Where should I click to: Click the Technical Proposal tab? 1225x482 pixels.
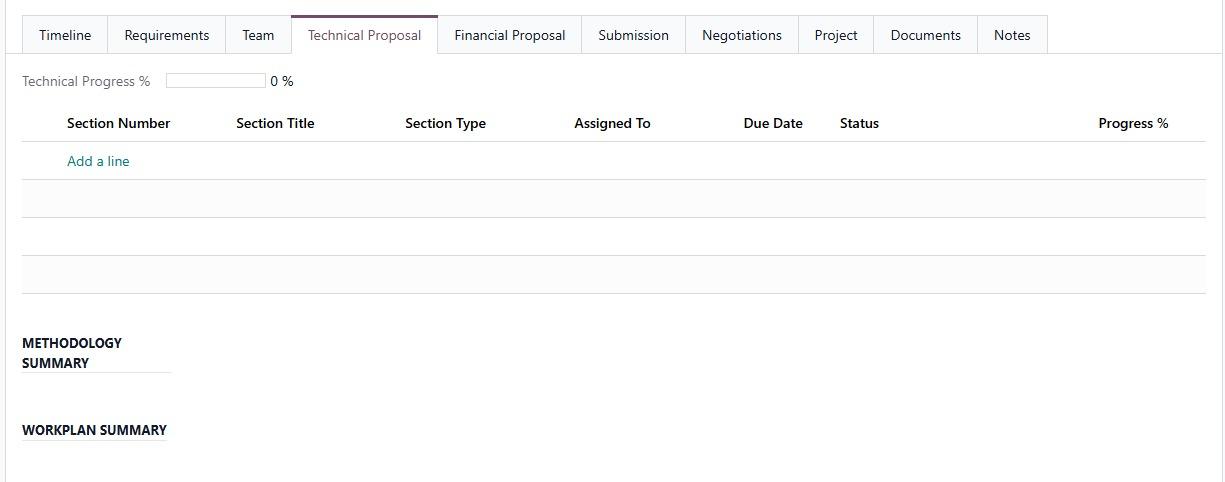pos(364,35)
